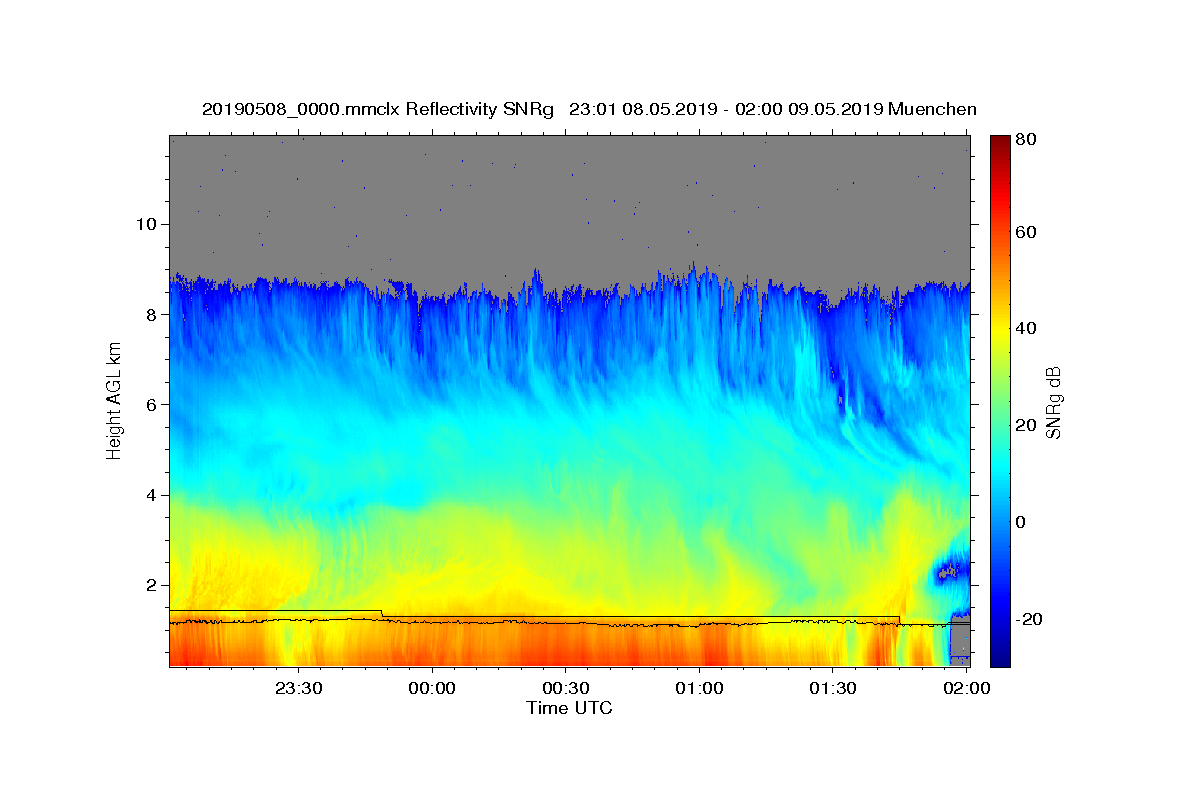Viewport: 1200px width, 800px height.
Task: Click the 01:00 time tick label
Action: (700, 688)
